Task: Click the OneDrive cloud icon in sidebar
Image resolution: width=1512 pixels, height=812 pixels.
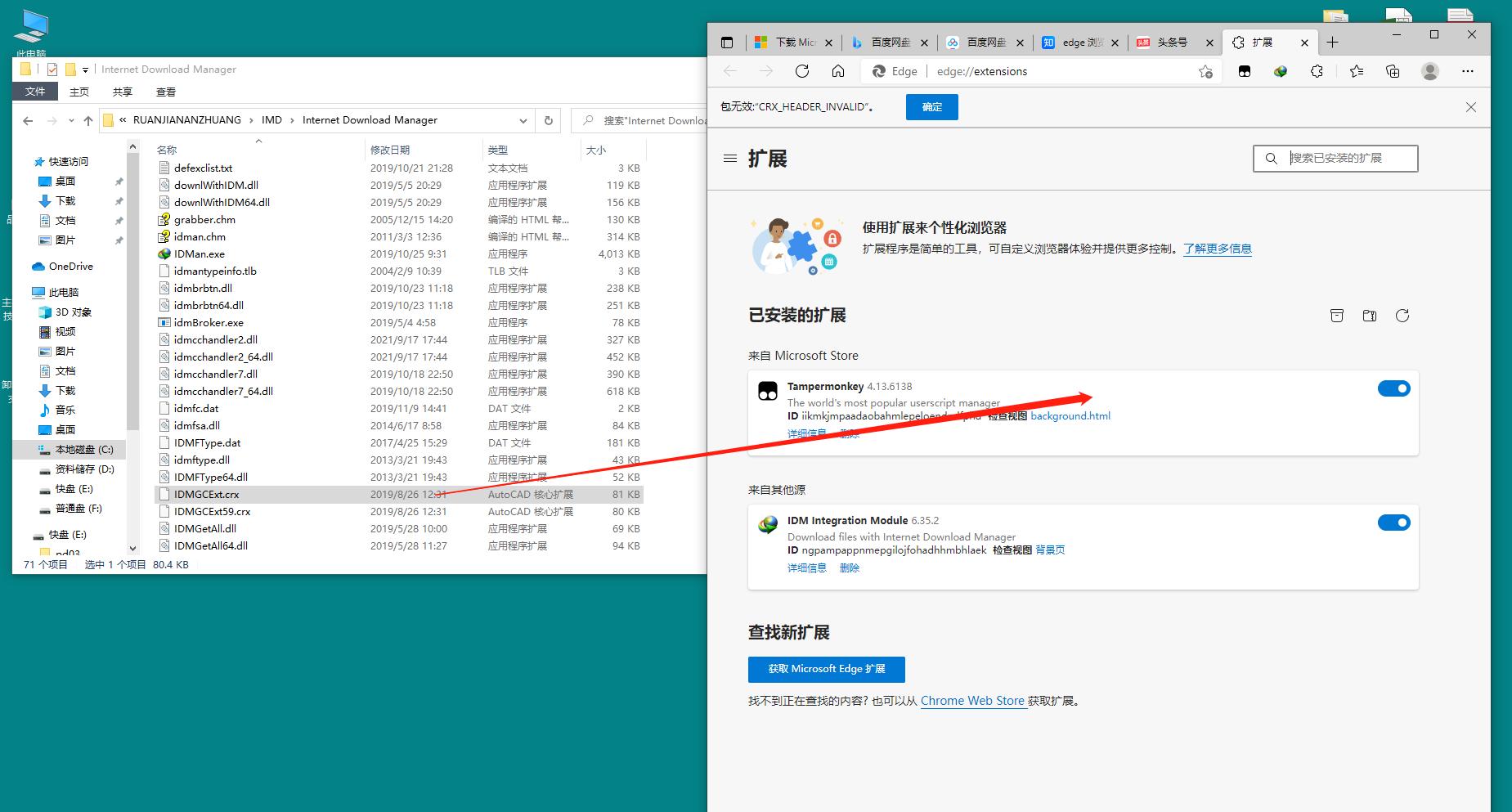Action: point(38,267)
